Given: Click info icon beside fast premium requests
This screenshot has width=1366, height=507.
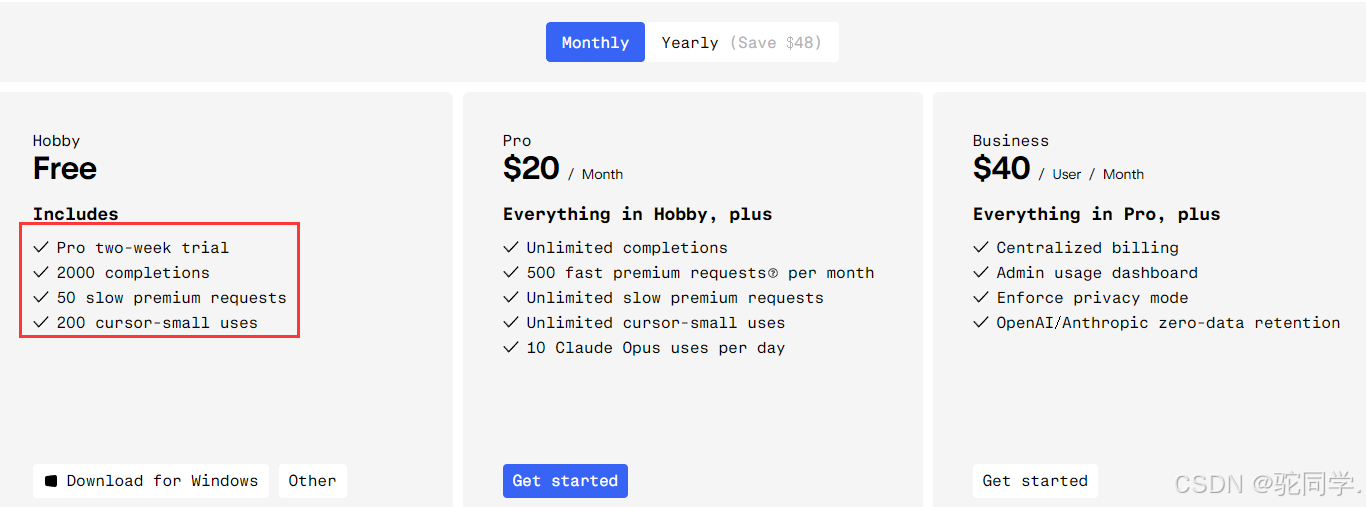Looking at the screenshot, I should point(772,273).
